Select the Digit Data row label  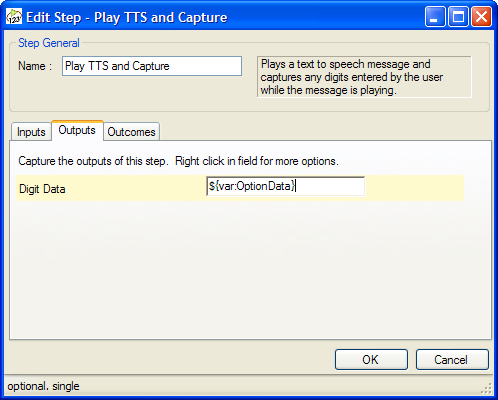42,189
